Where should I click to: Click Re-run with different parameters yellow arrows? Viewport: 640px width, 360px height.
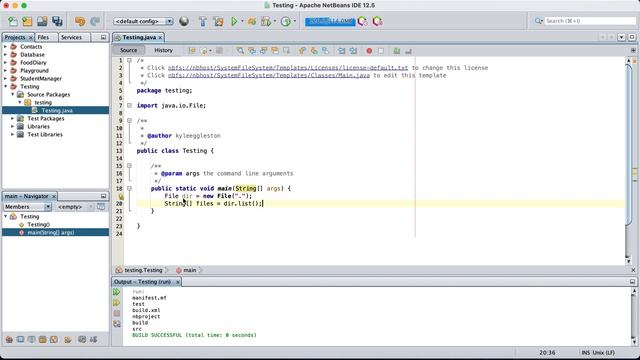117,302
